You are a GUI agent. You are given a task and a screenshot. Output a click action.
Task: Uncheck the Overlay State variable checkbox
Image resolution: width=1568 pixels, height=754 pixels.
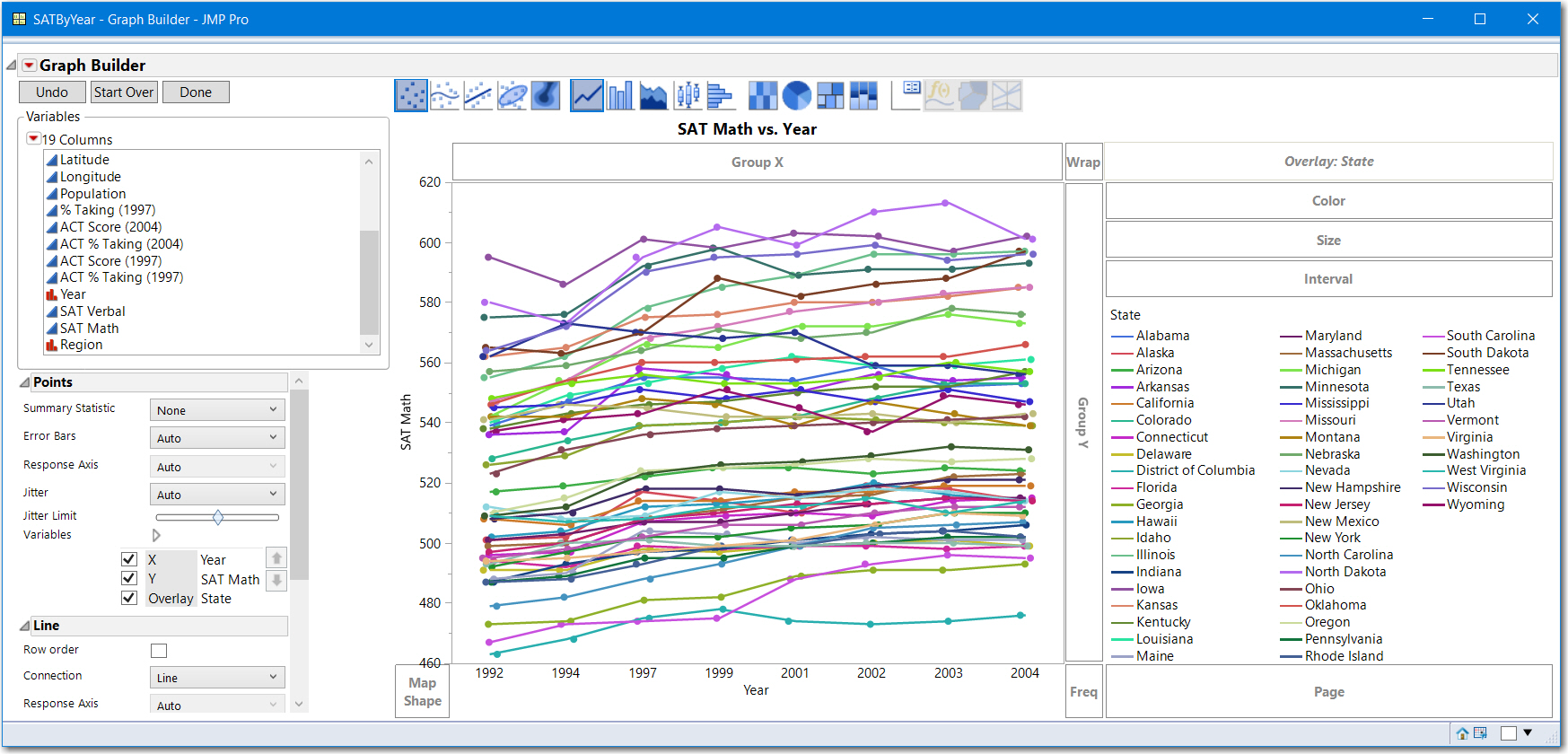pyautogui.click(x=129, y=598)
